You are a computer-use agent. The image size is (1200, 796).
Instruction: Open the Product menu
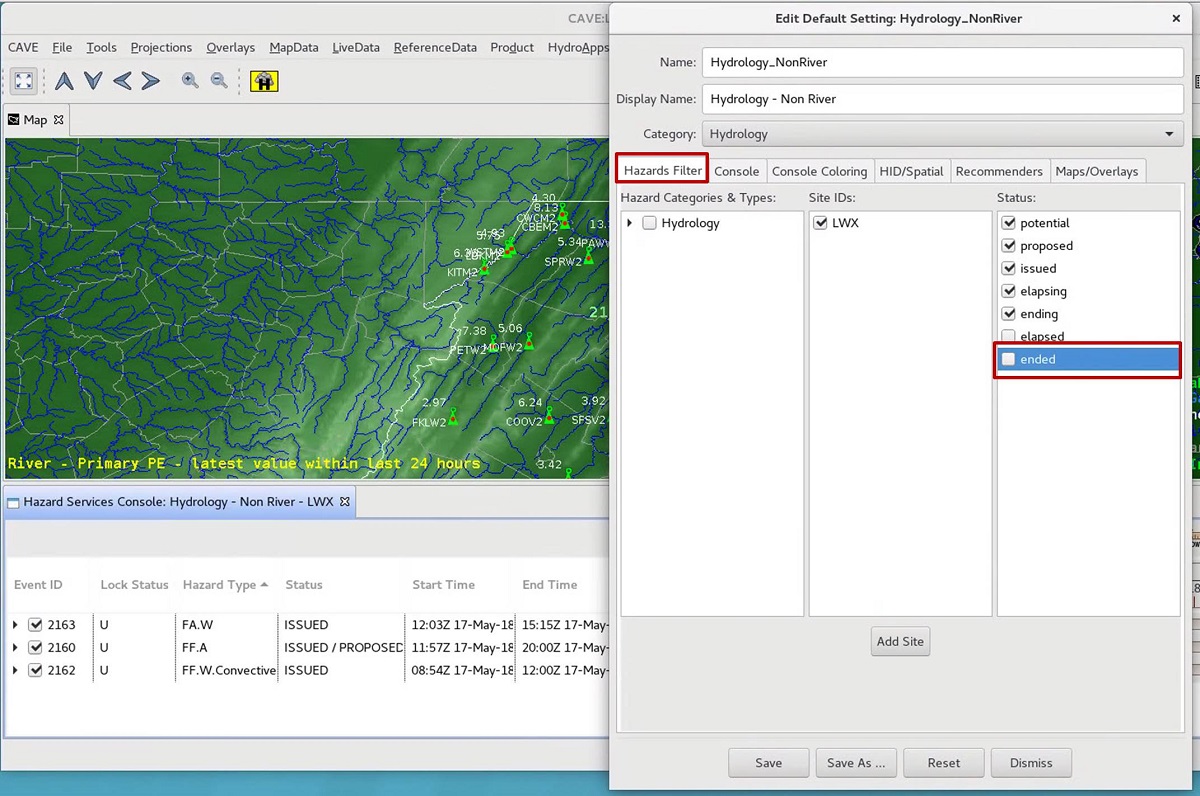click(x=512, y=47)
